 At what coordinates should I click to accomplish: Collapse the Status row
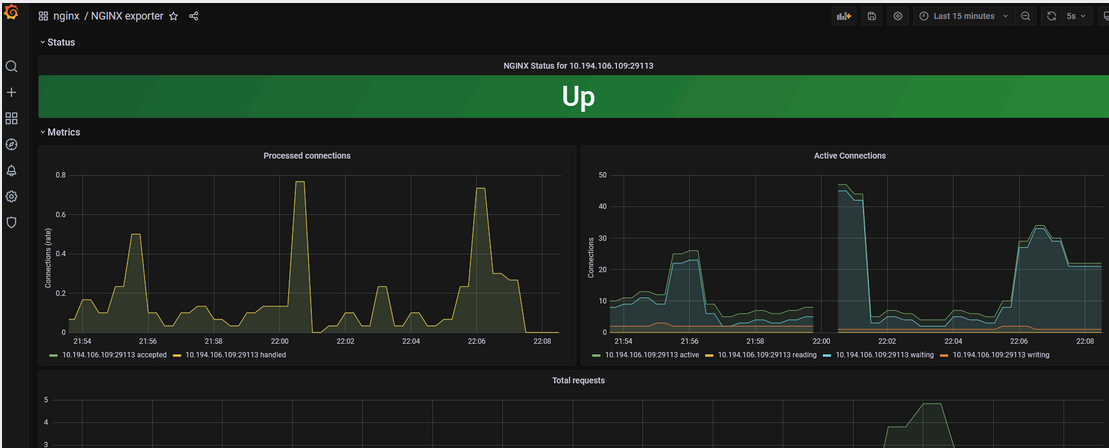pyautogui.click(x=60, y=42)
